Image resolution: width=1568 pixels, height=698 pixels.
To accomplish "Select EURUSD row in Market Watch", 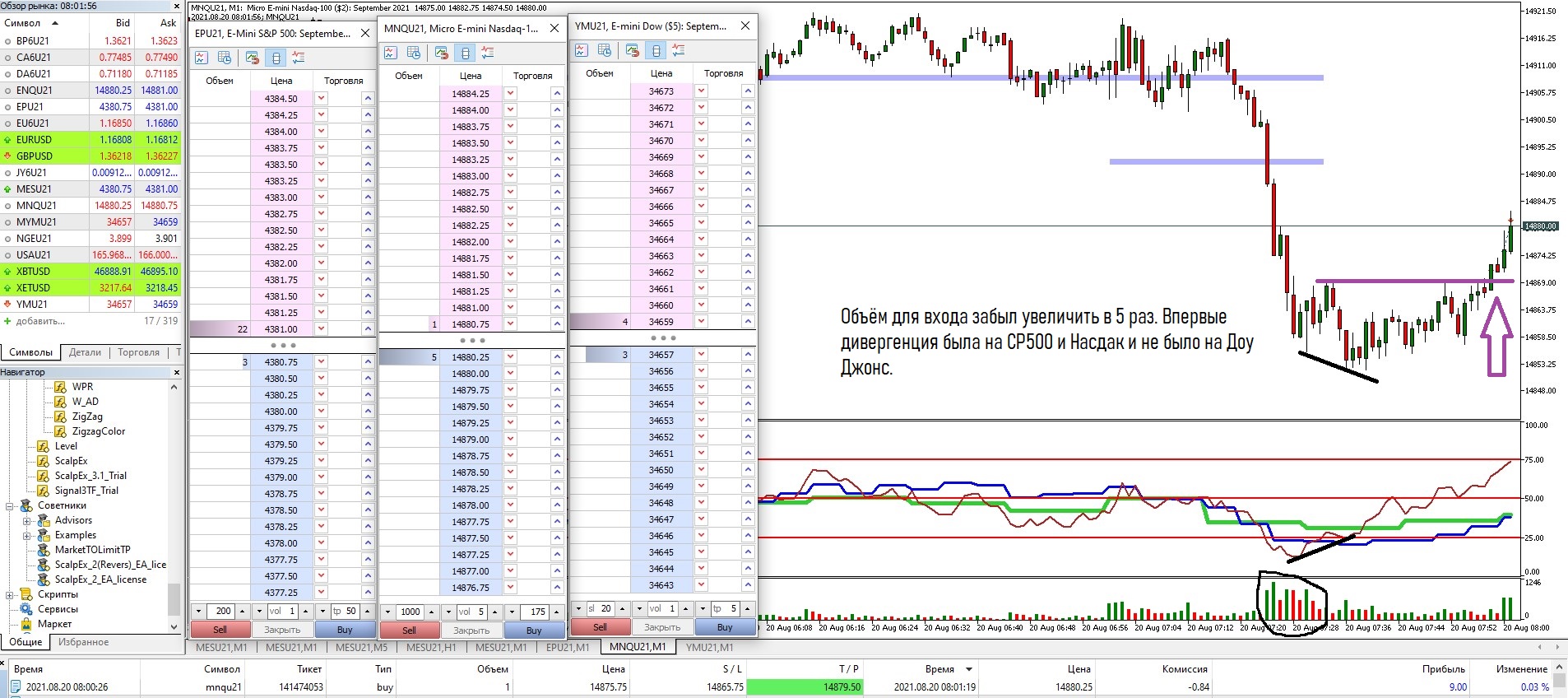I will click(90, 140).
